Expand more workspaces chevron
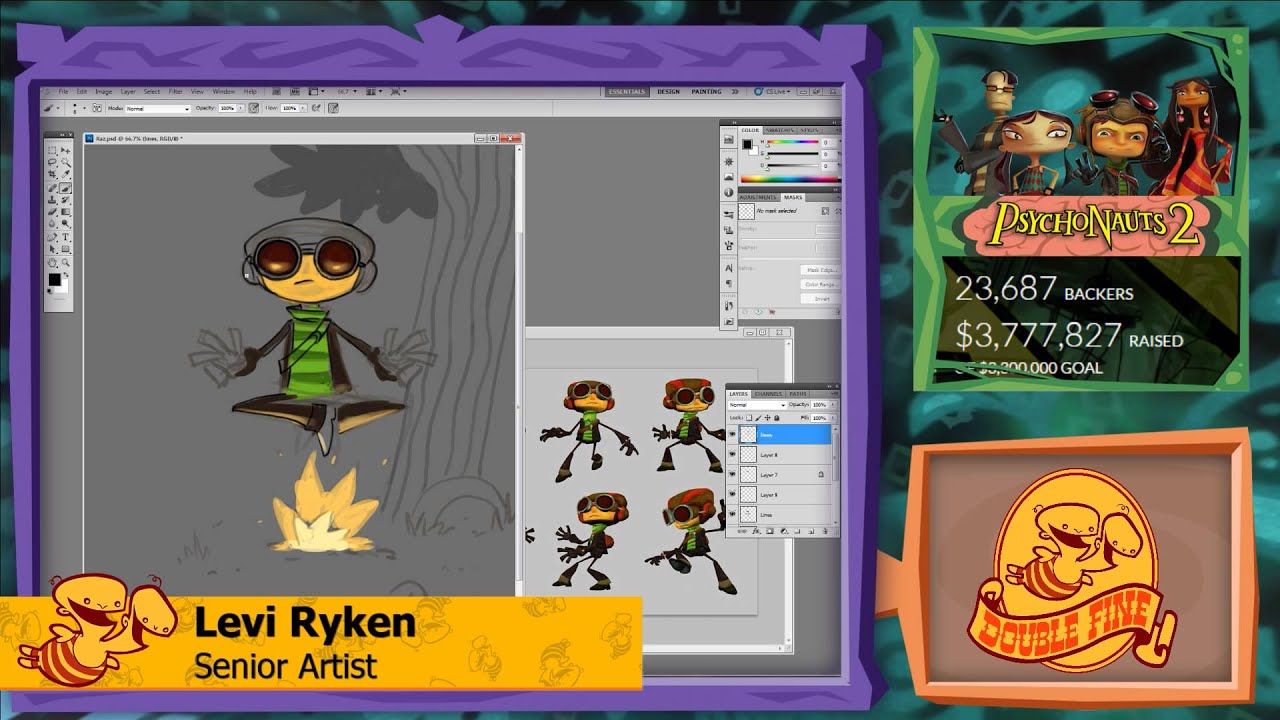 pyautogui.click(x=735, y=91)
